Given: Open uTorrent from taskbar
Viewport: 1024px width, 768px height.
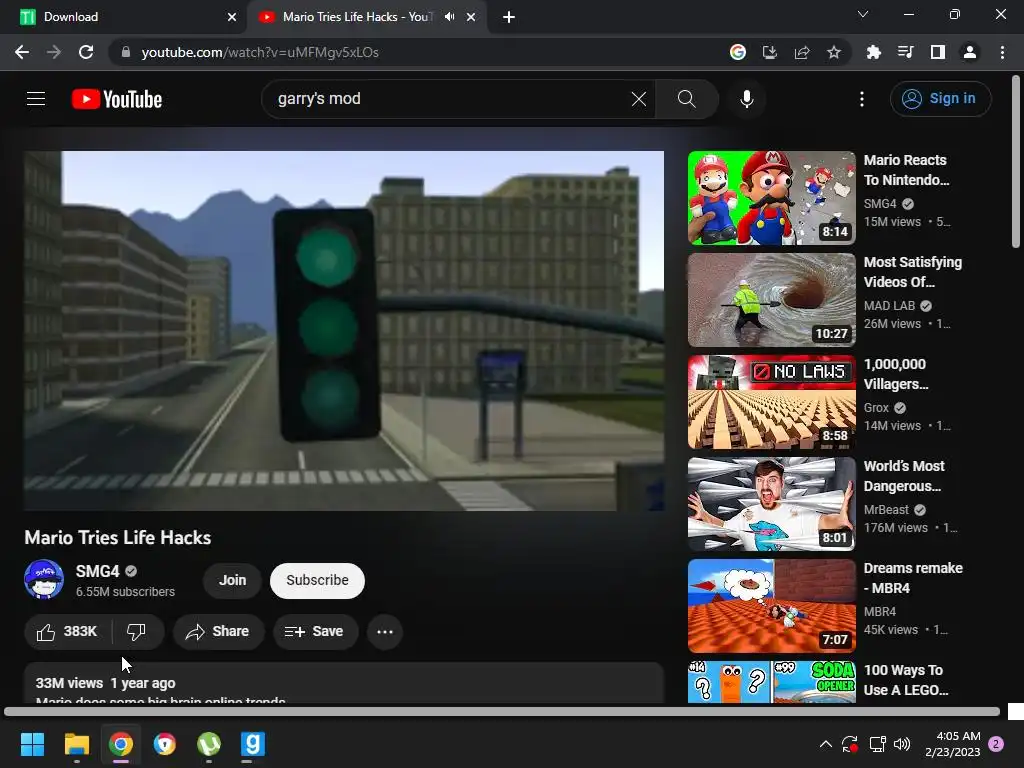Looking at the screenshot, I should point(208,744).
